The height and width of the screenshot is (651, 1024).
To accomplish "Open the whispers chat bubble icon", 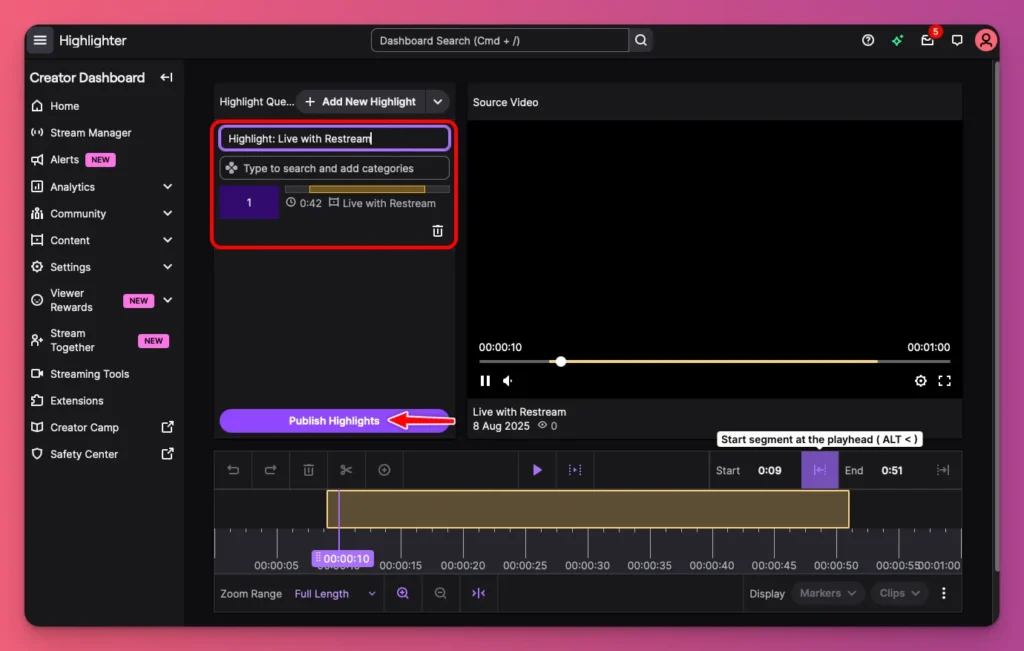I will (957, 40).
